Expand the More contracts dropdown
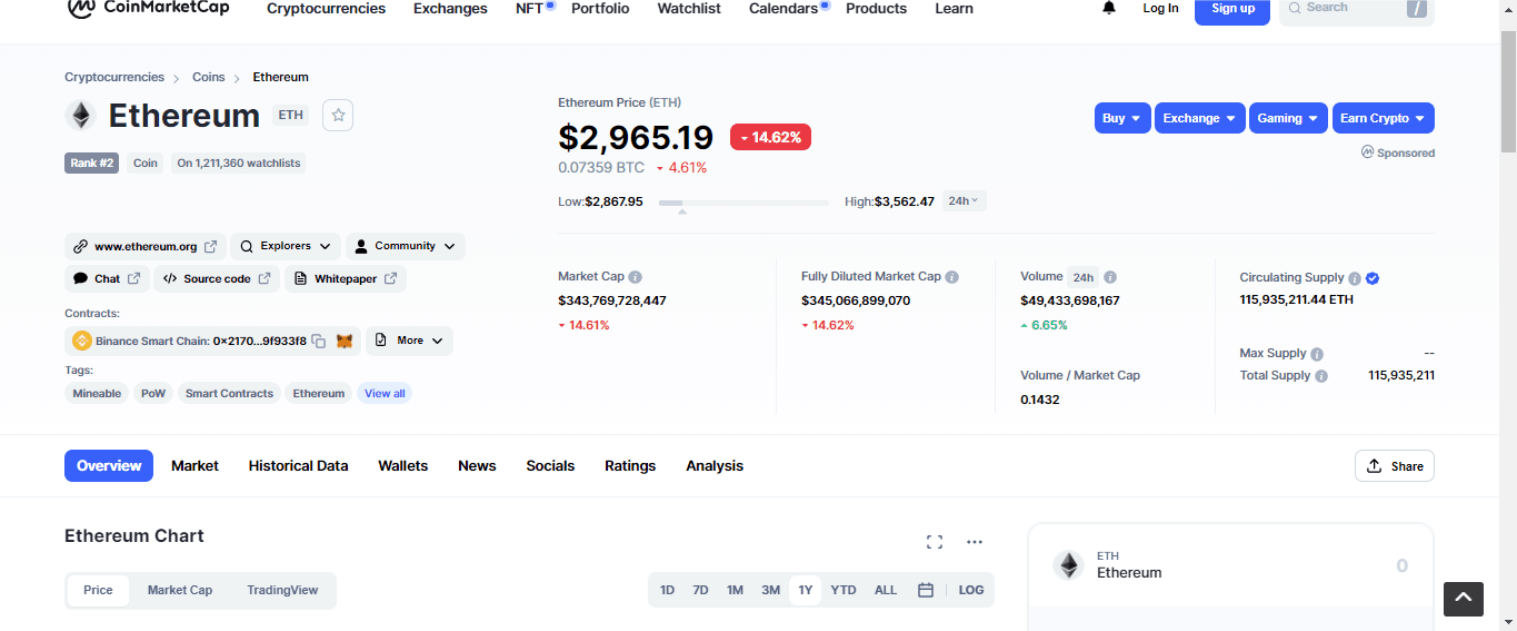The width and height of the screenshot is (1517, 631). pos(409,341)
